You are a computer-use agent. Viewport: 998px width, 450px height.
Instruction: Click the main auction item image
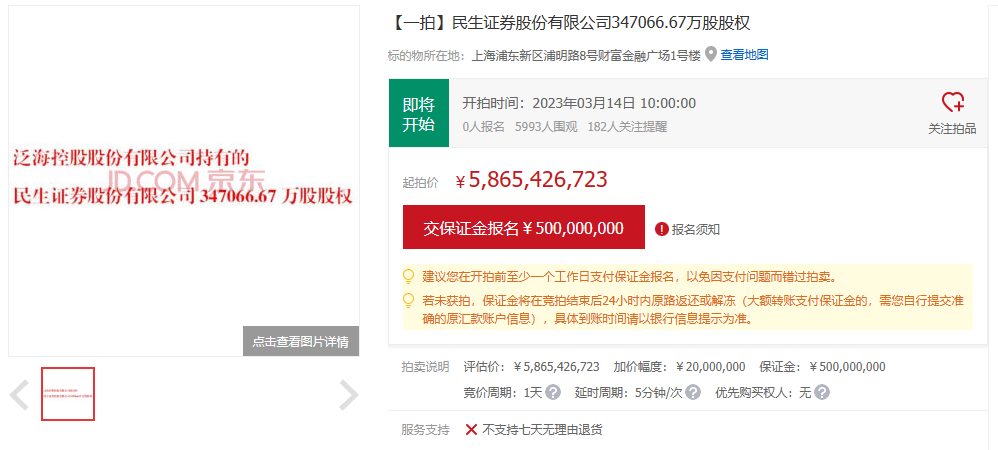tap(184, 181)
